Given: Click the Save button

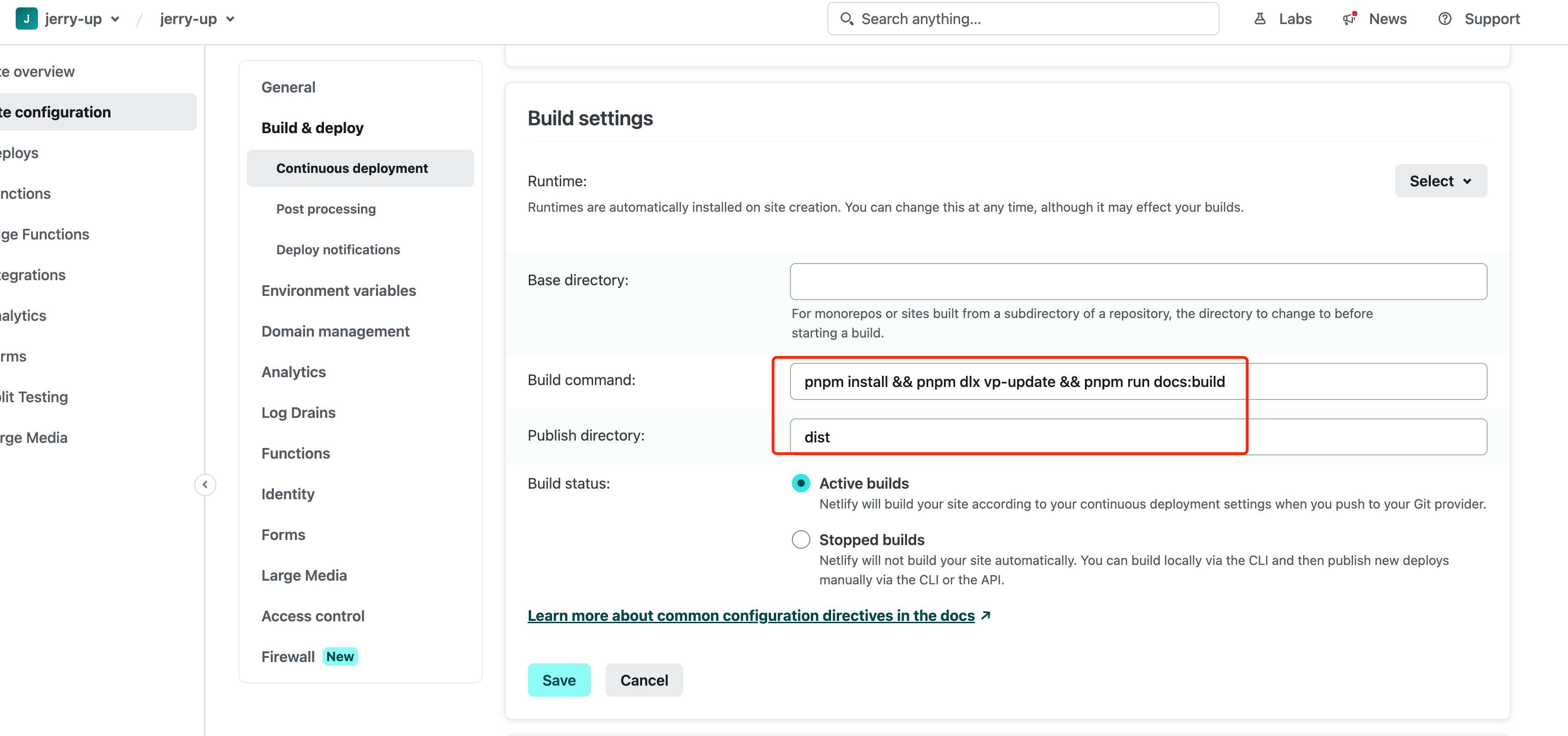Looking at the screenshot, I should pos(558,680).
